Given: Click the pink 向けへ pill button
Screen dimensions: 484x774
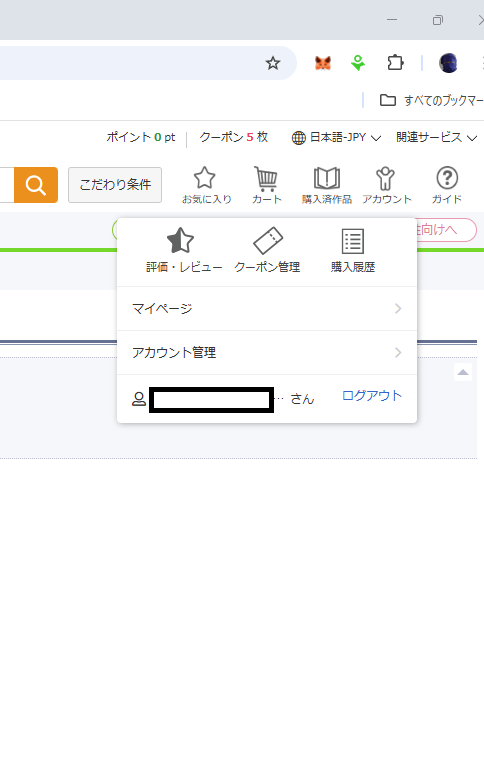Looking at the screenshot, I should tap(446, 230).
